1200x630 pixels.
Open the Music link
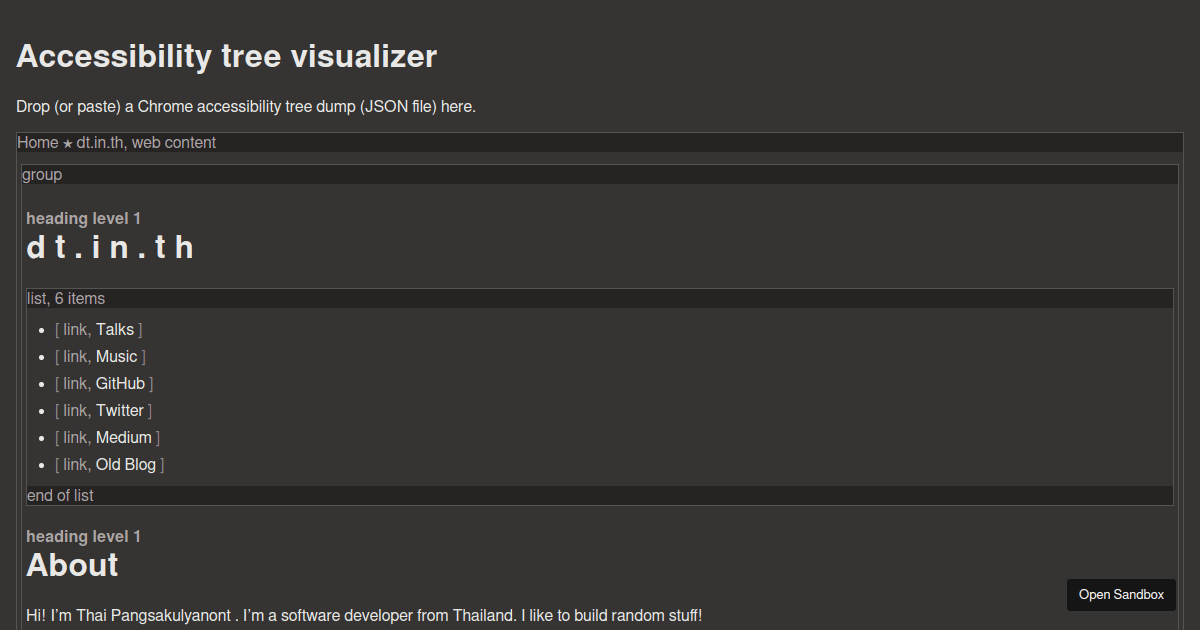(x=116, y=356)
